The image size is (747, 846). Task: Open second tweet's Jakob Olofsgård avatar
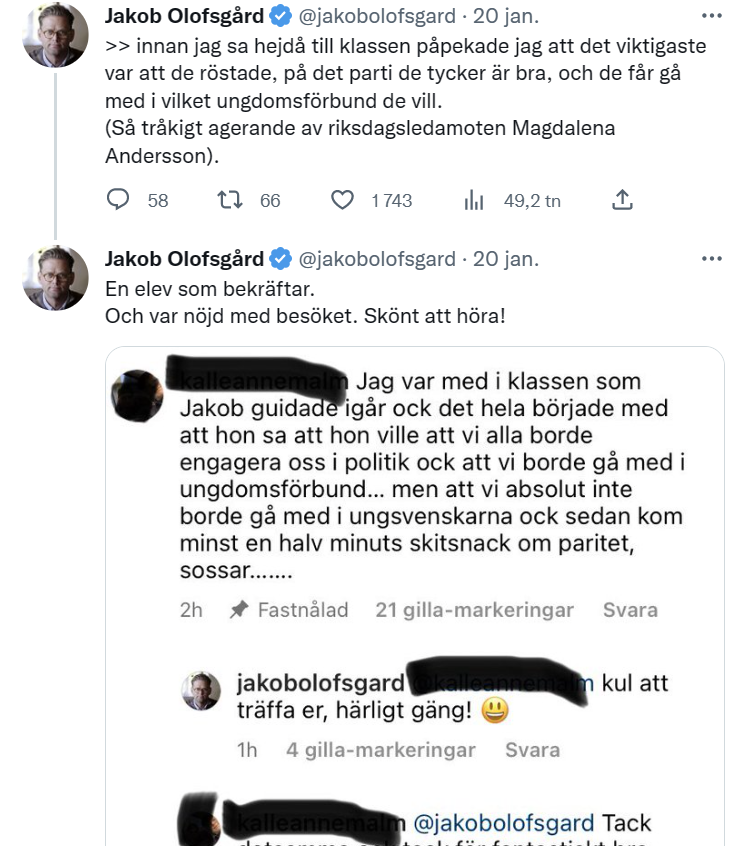[56, 277]
